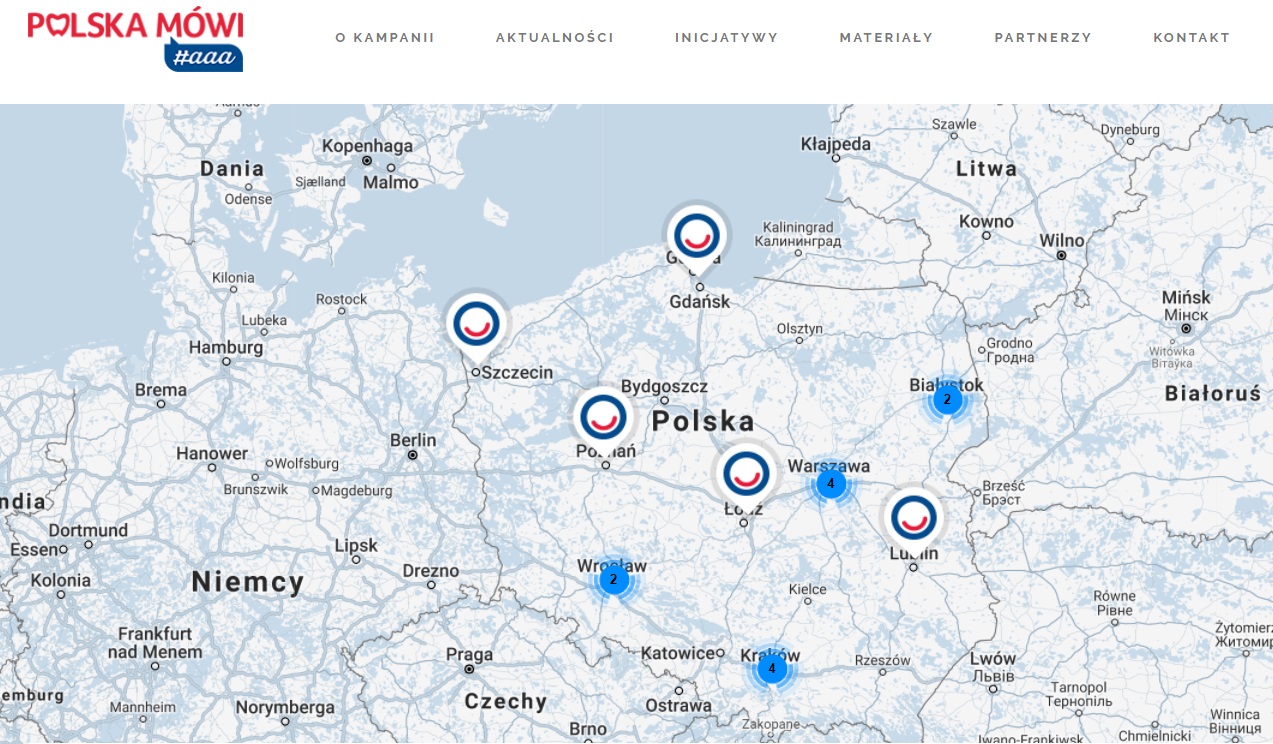Click the Bydgoszcz city label

(x=664, y=386)
